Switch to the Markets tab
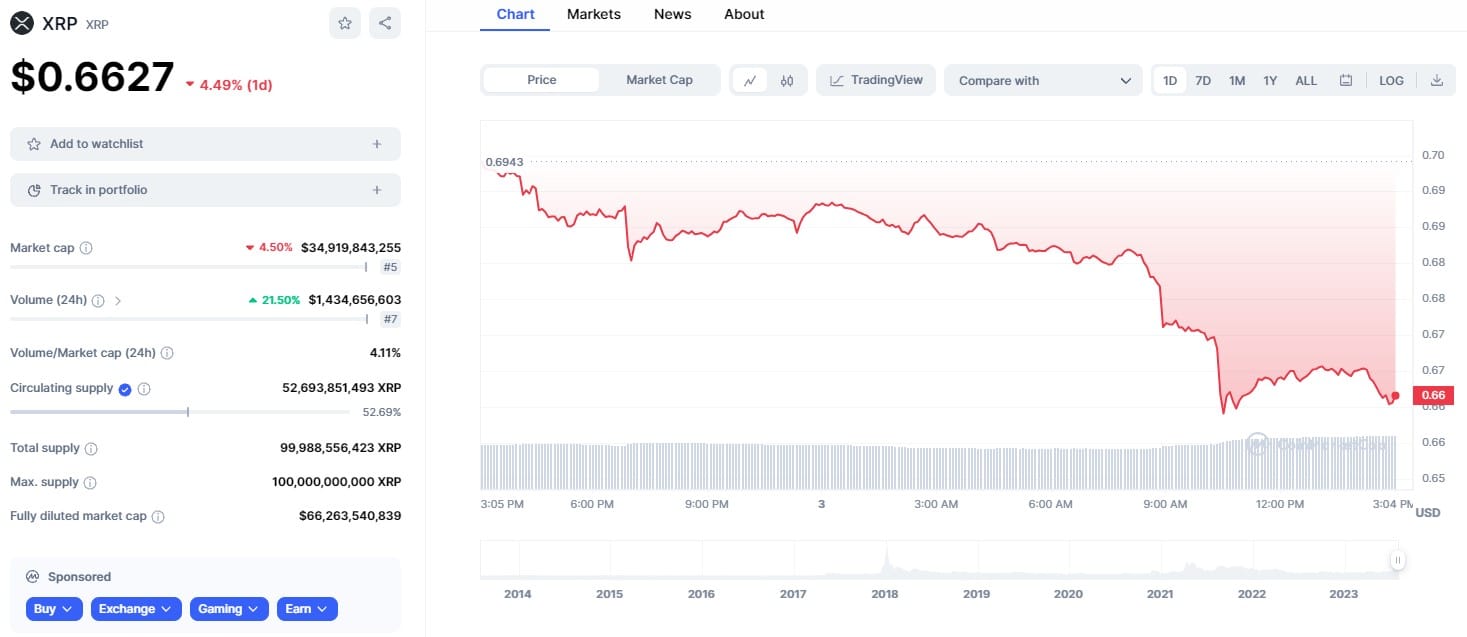 click(x=594, y=14)
